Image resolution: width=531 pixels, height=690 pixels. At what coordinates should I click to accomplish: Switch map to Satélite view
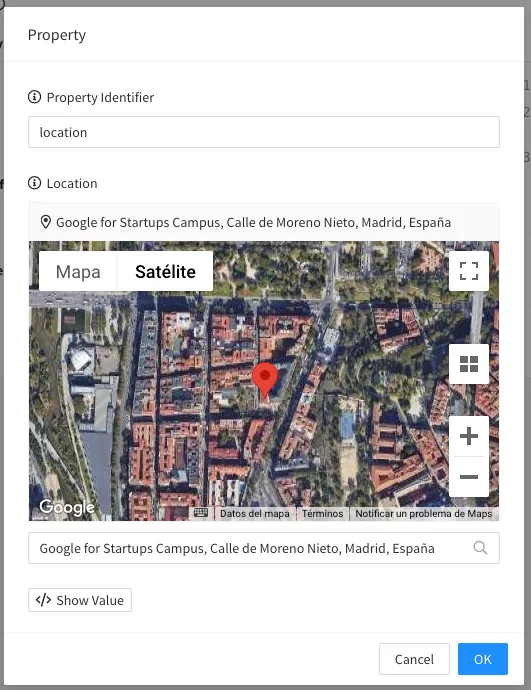[165, 272]
